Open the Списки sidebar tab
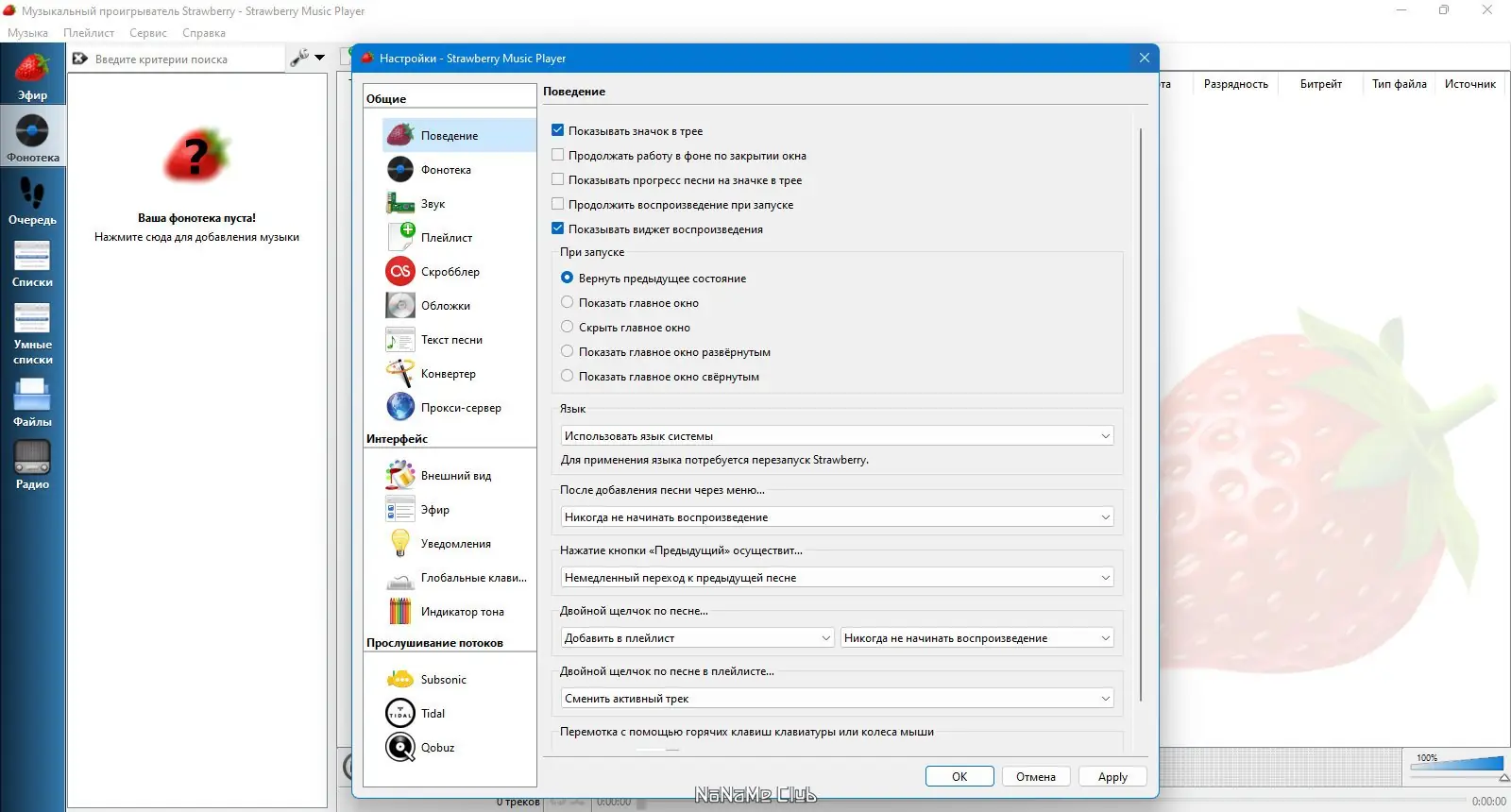1511x812 pixels. [x=32, y=262]
